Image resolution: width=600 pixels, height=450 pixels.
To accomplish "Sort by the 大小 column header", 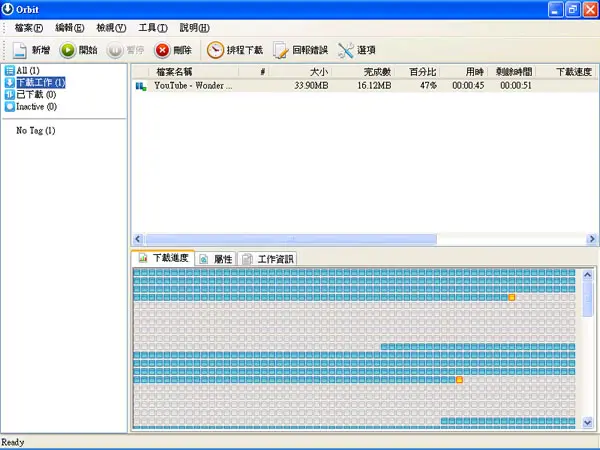I will click(300, 72).
